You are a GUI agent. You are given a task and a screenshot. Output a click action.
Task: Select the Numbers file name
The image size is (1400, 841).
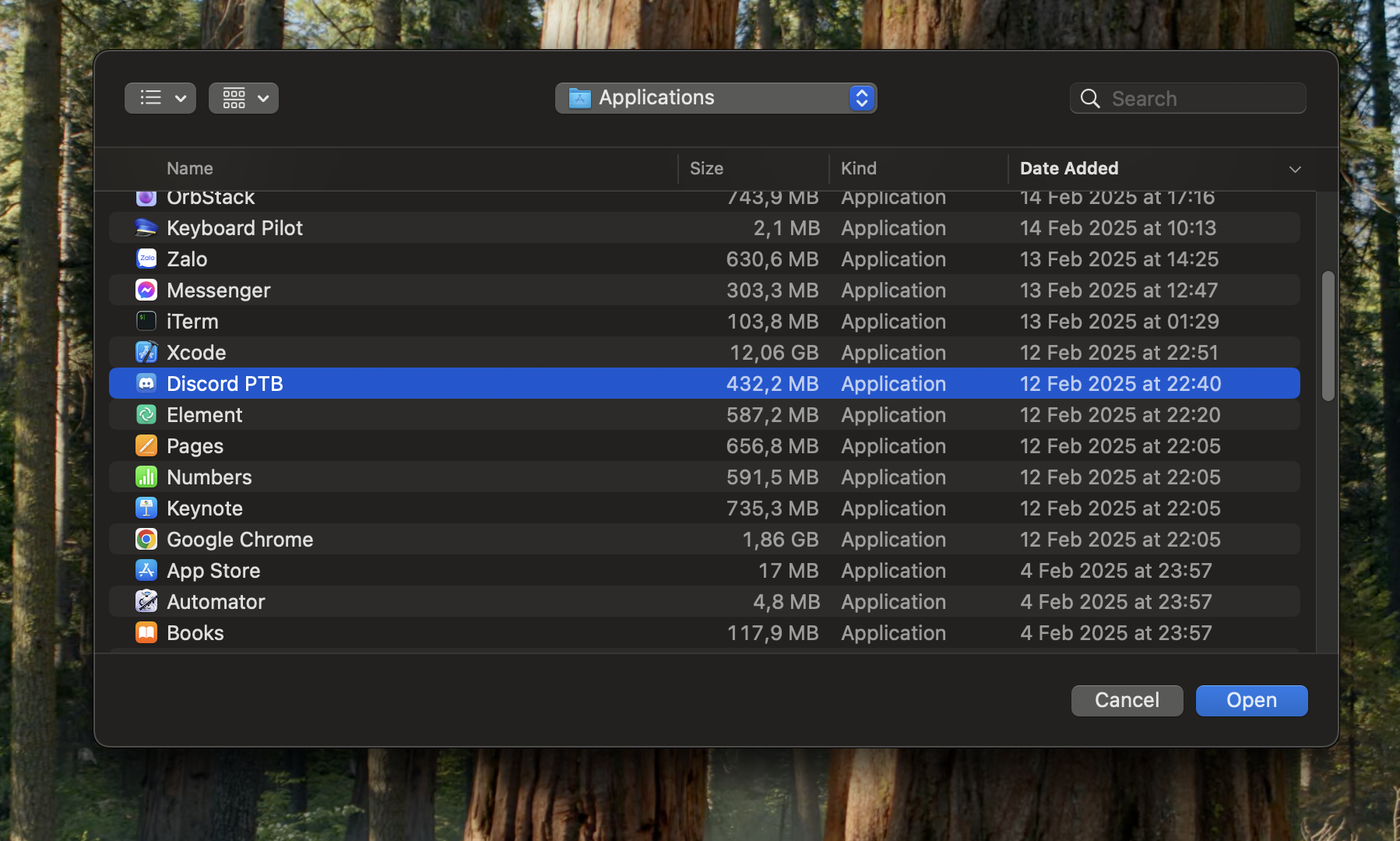[x=209, y=477]
